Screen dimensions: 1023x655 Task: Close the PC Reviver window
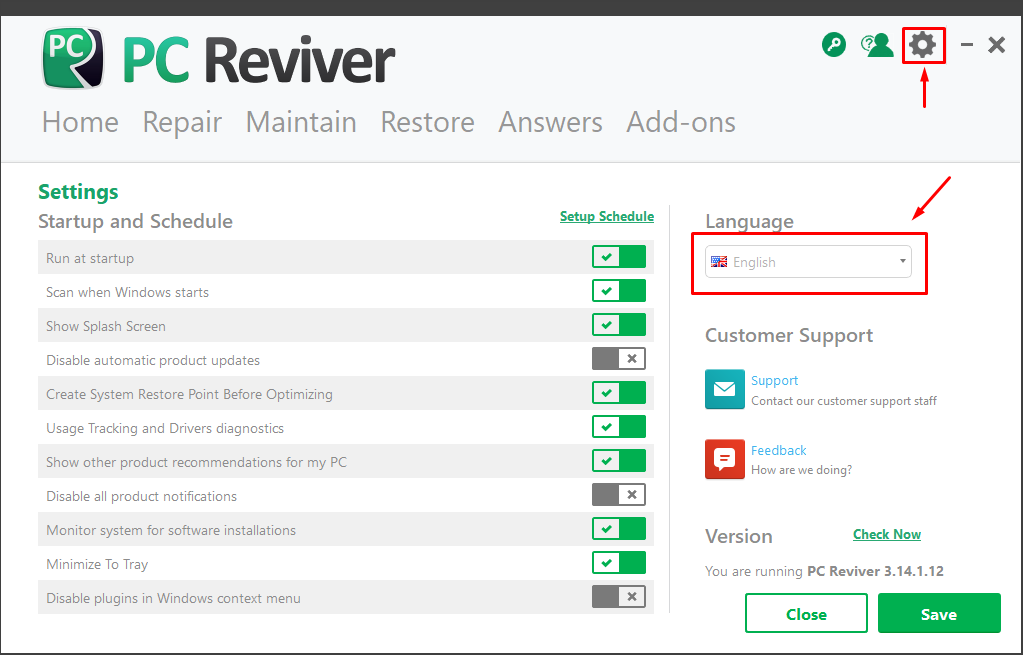click(996, 45)
